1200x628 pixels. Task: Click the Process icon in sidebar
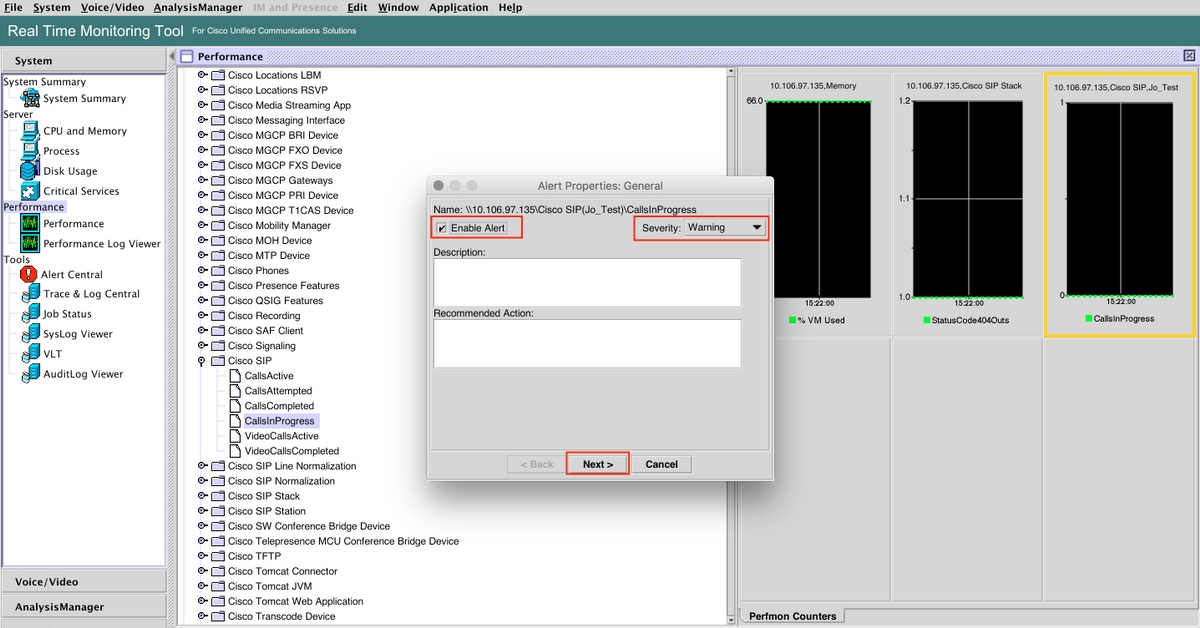click(30, 151)
